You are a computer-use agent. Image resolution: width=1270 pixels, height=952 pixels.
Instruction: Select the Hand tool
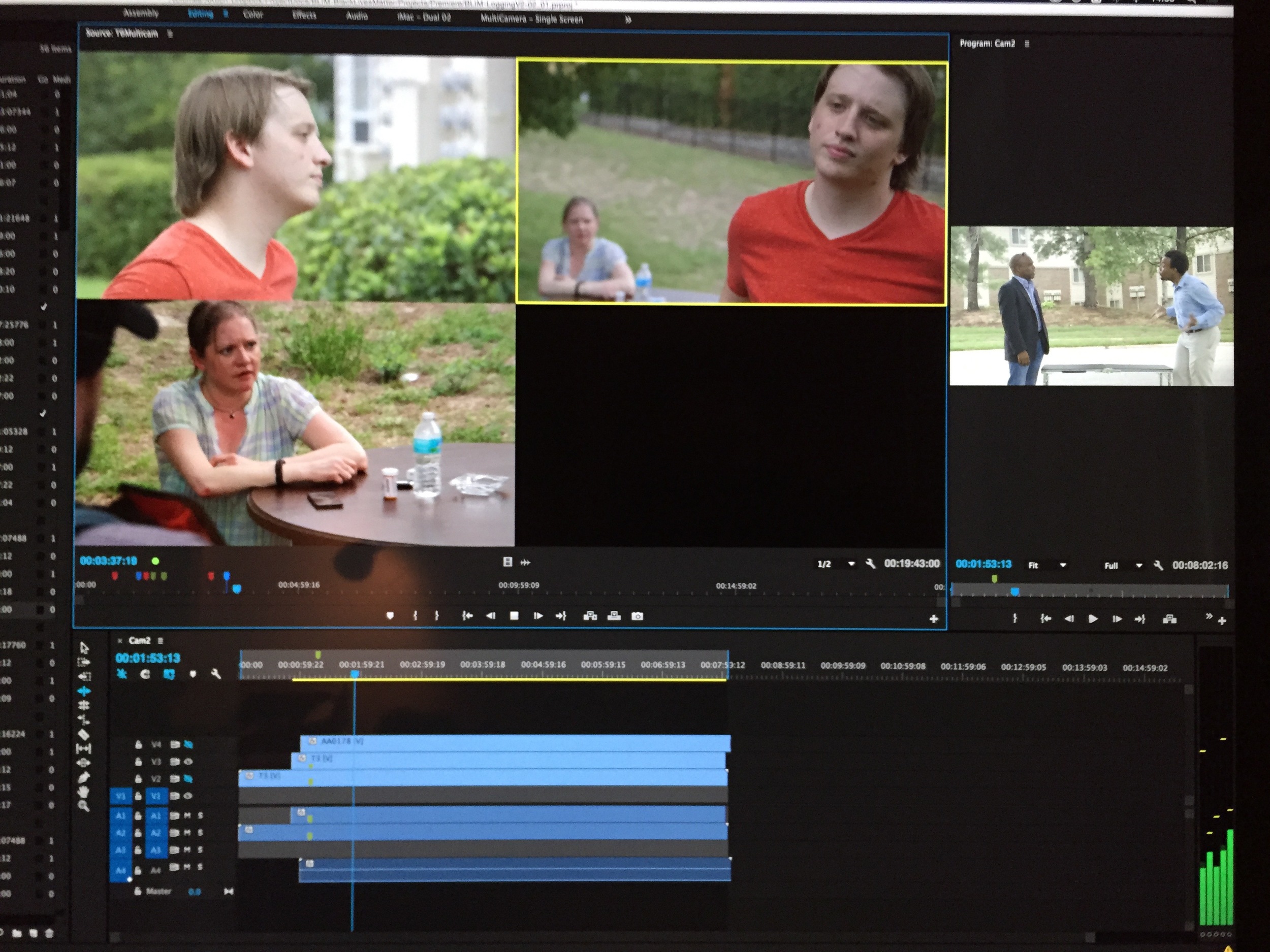coord(84,792)
